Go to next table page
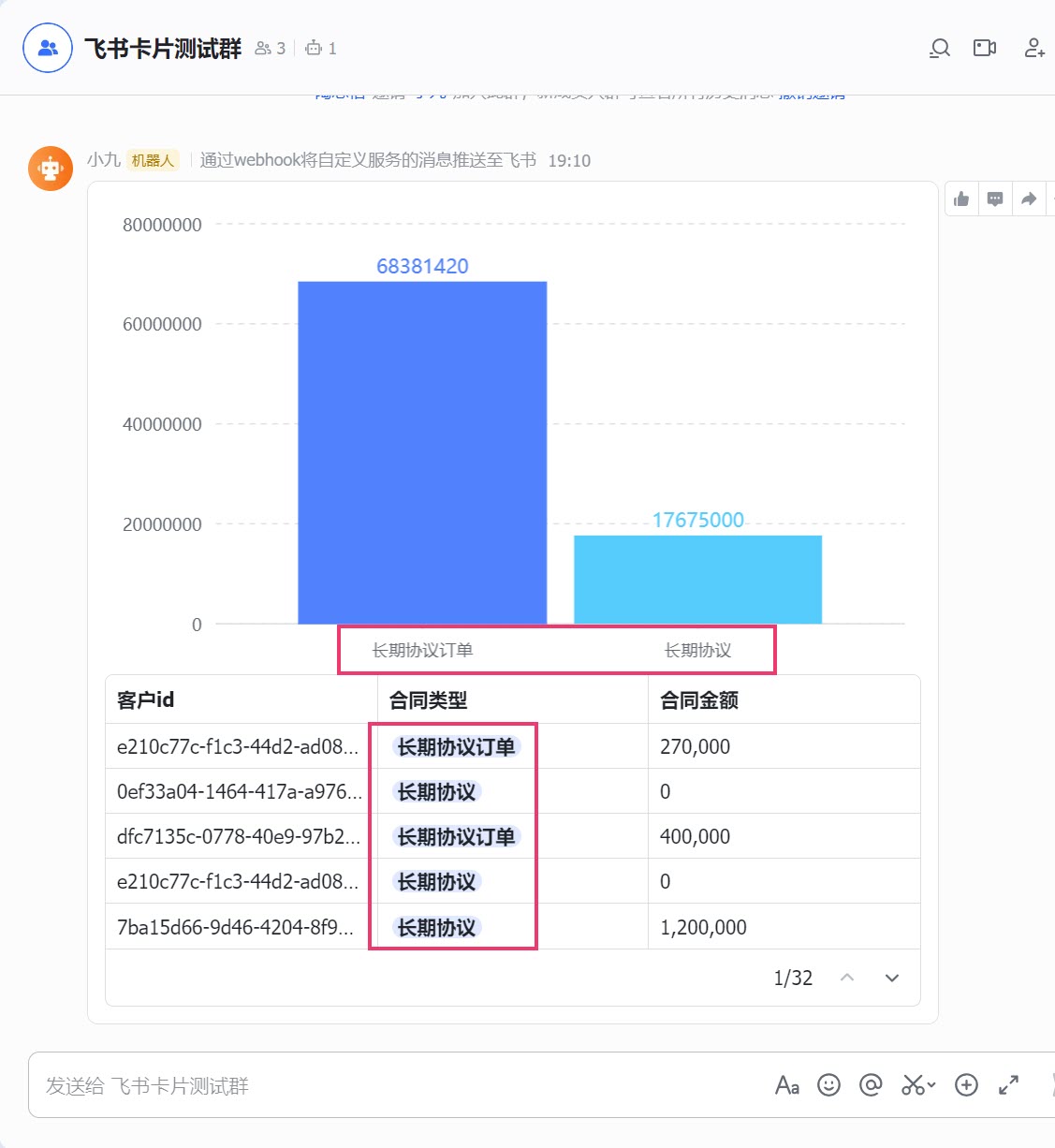Screen dimensions: 1055x1148 click(892, 978)
